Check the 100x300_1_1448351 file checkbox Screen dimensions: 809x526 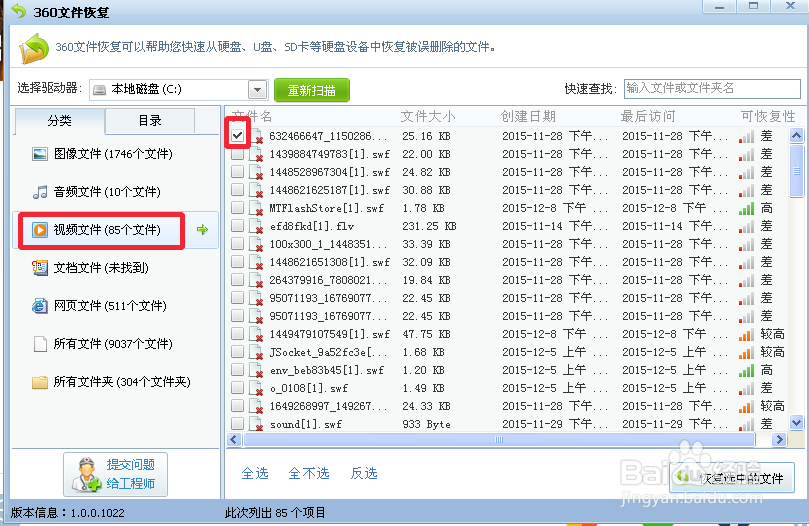point(237,244)
